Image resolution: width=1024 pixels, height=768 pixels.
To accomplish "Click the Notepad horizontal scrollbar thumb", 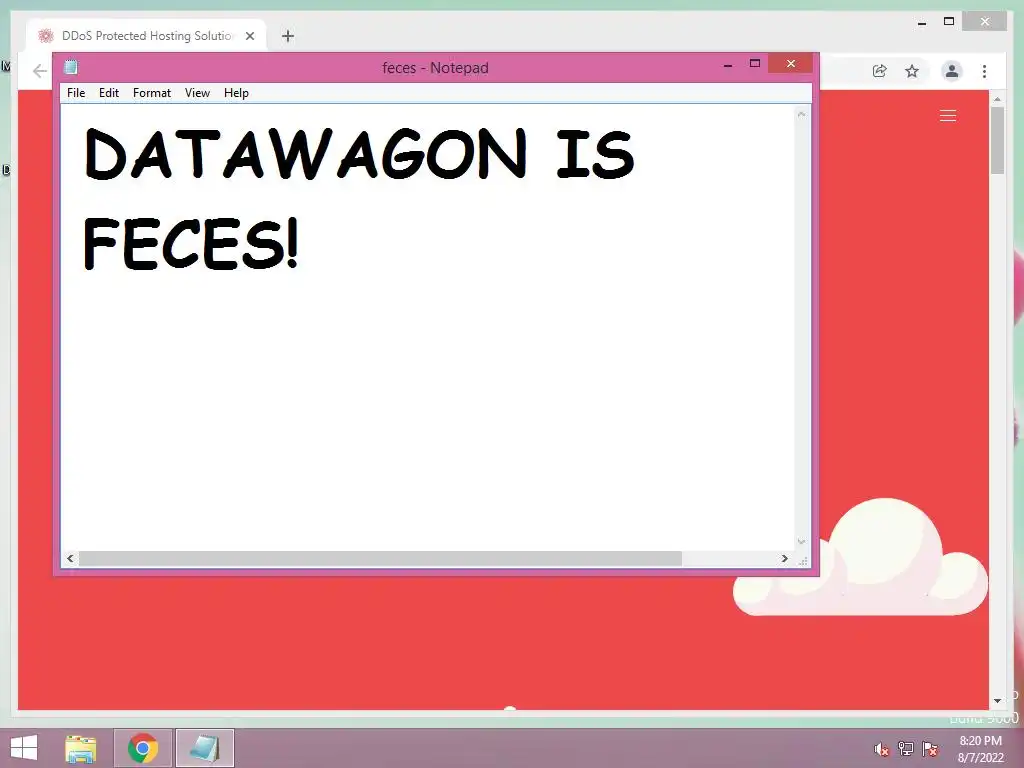I will [380, 558].
